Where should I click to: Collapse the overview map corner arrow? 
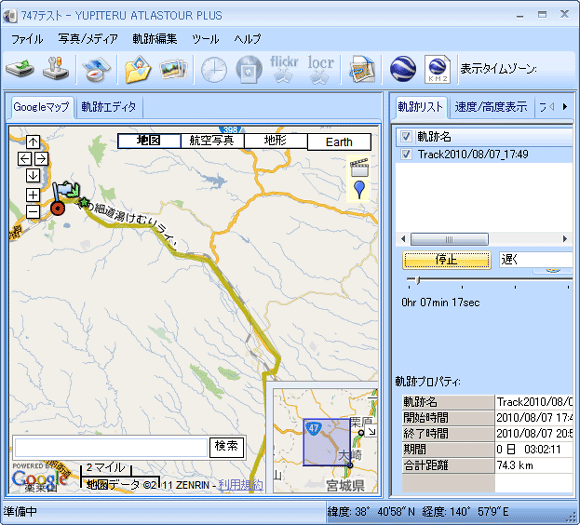(371, 431)
